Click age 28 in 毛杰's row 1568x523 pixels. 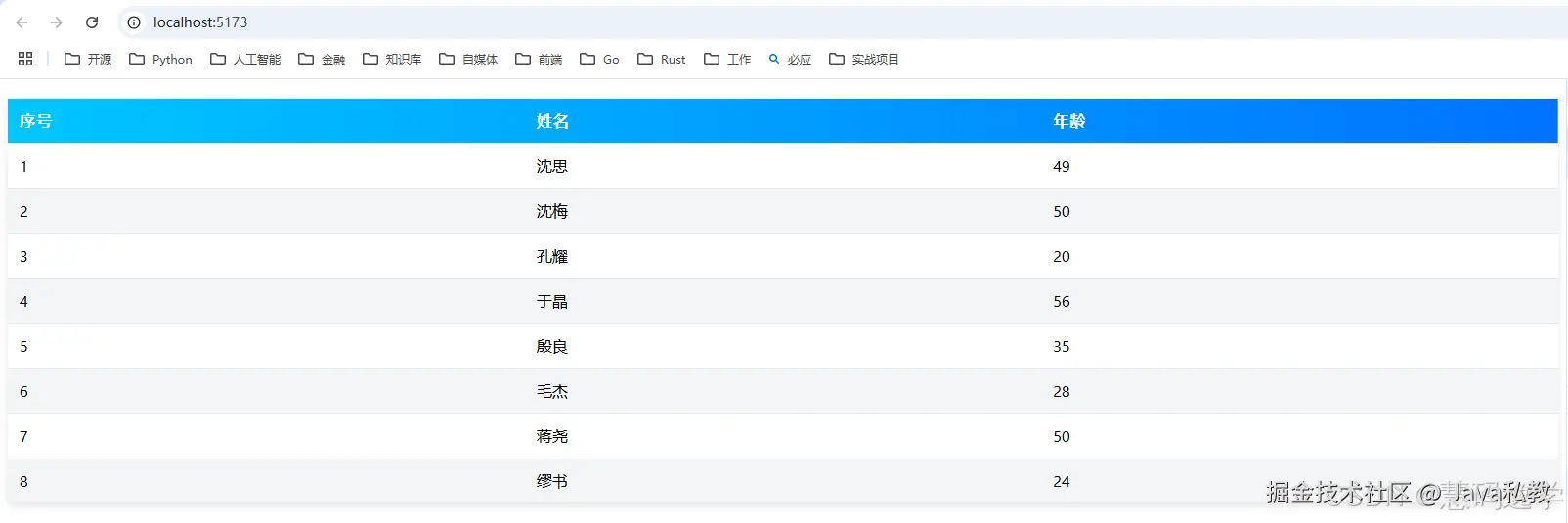(1062, 392)
